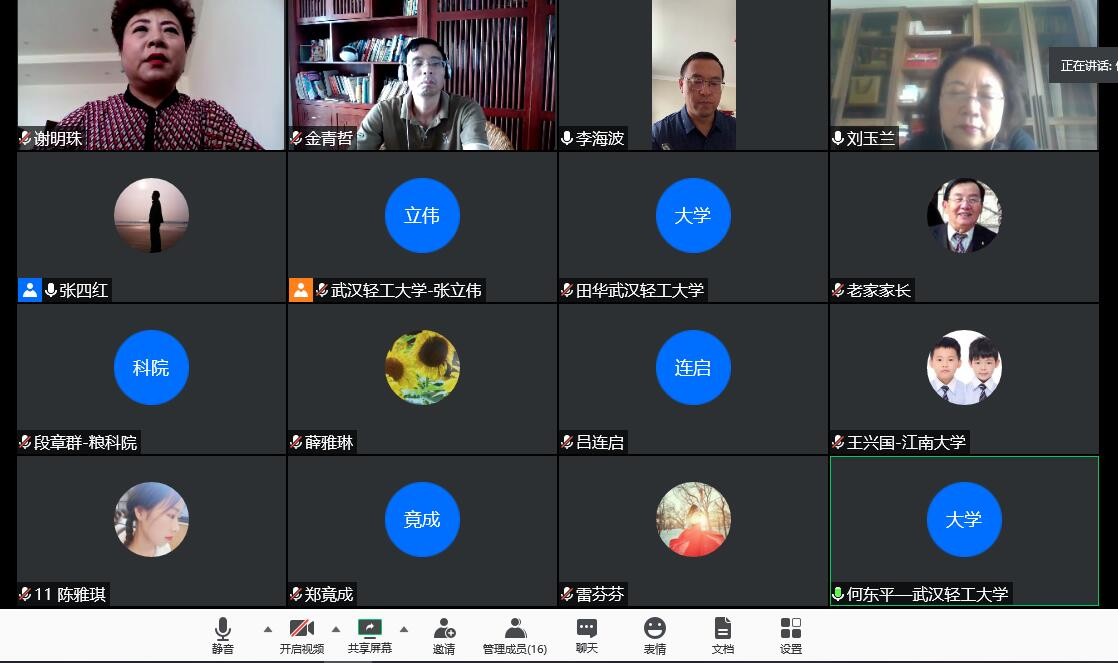Click the 薛雅琳 sunflower avatar
The width and height of the screenshot is (1118, 663).
422,367
